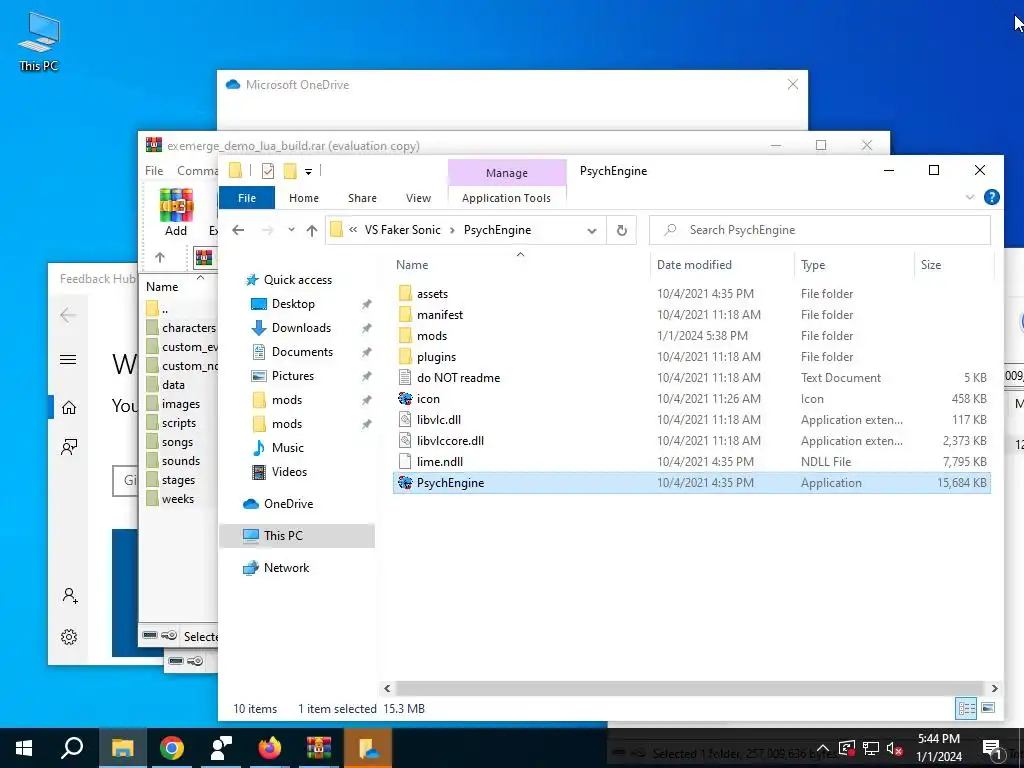Open notification center in taskbar
This screenshot has height=768, width=1024.
(992, 748)
